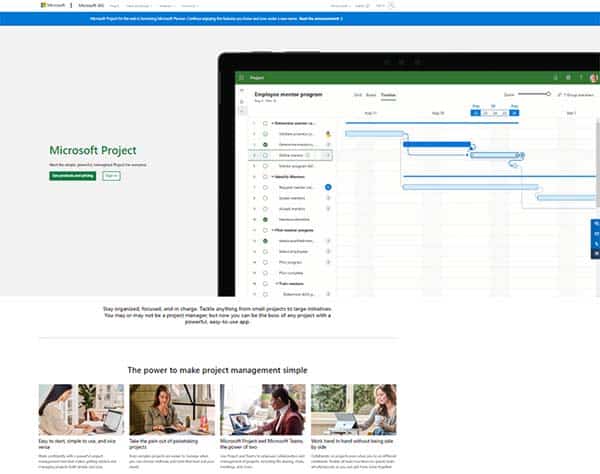
Task: Click the Microsoft 365 link in the header
Action: [x=91, y=6]
